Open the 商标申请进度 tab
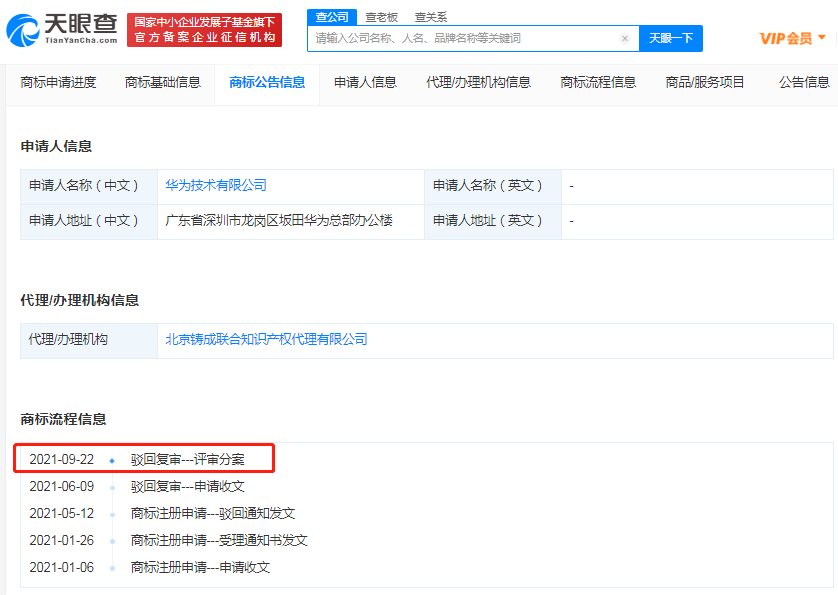Viewport: 838px width, 595px height. [x=59, y=82]
